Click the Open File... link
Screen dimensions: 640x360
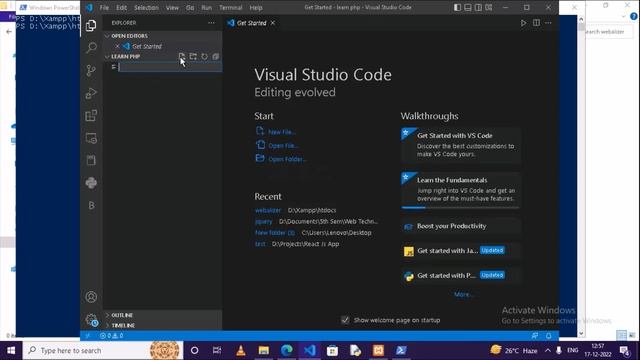283,145
